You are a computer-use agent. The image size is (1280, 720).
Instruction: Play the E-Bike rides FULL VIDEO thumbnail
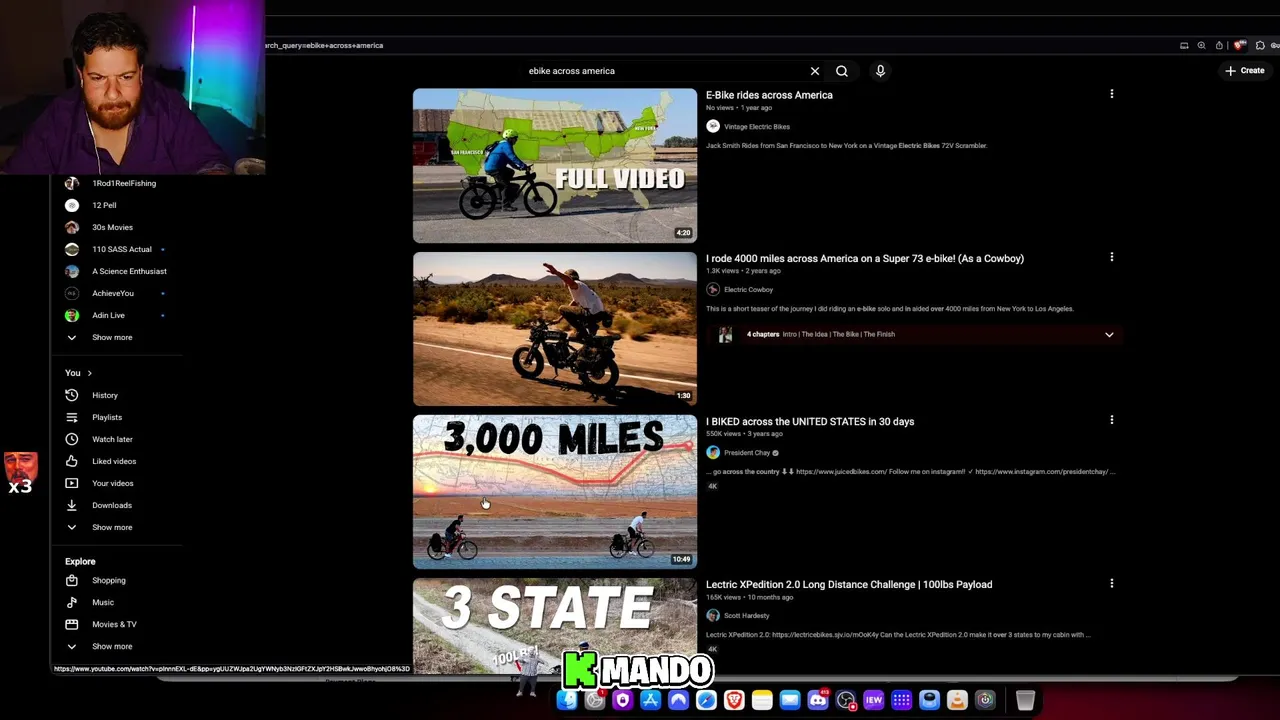click(555, 166)
